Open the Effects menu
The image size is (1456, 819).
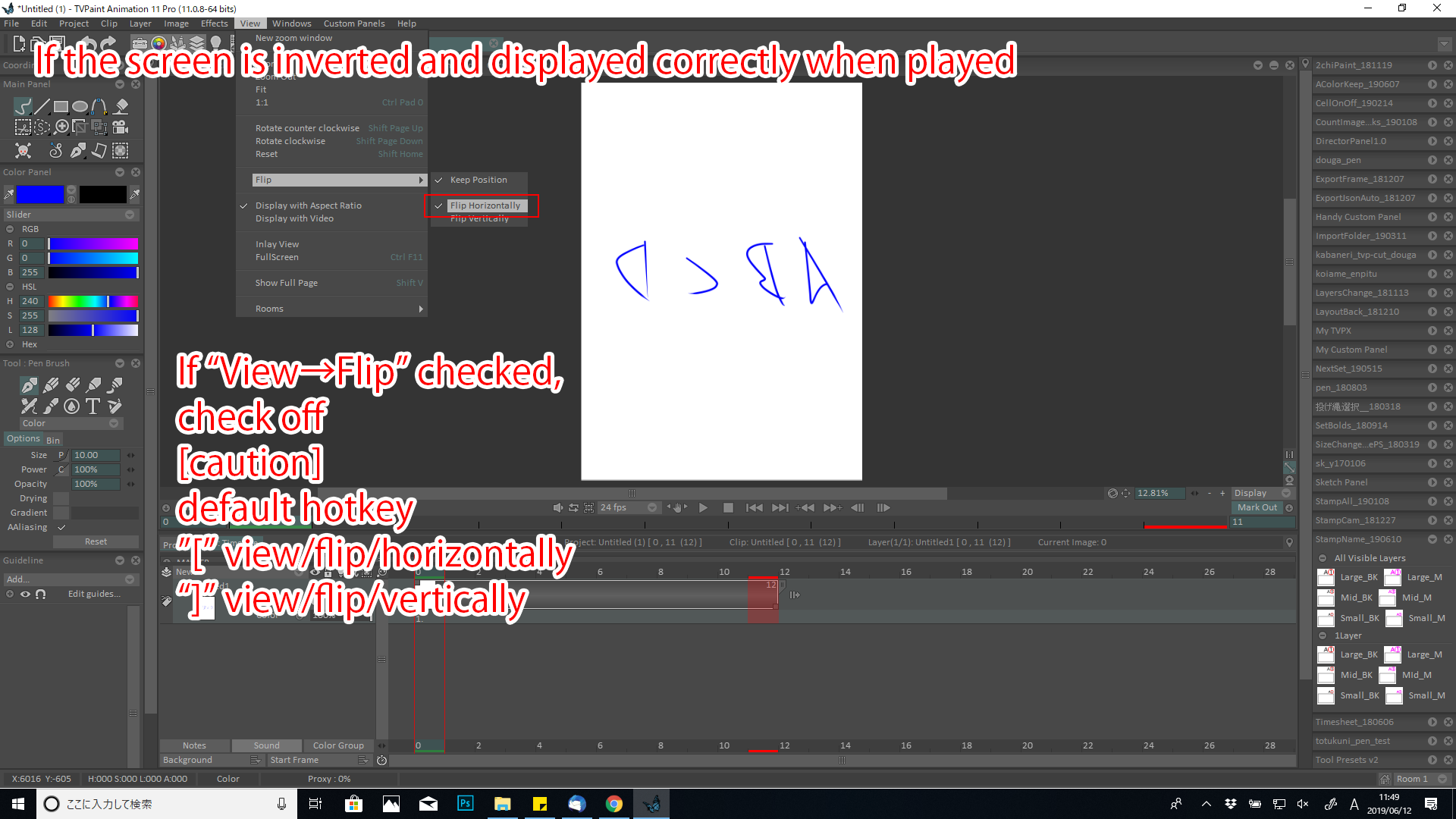click(x=214, y=24)
